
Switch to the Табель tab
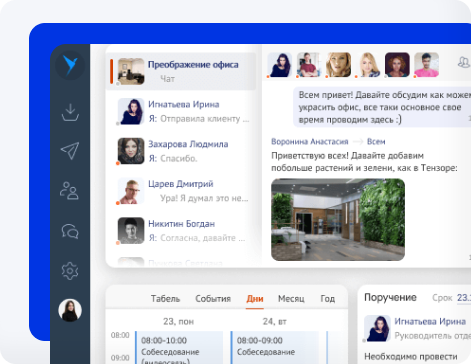[x=165, y=299]
